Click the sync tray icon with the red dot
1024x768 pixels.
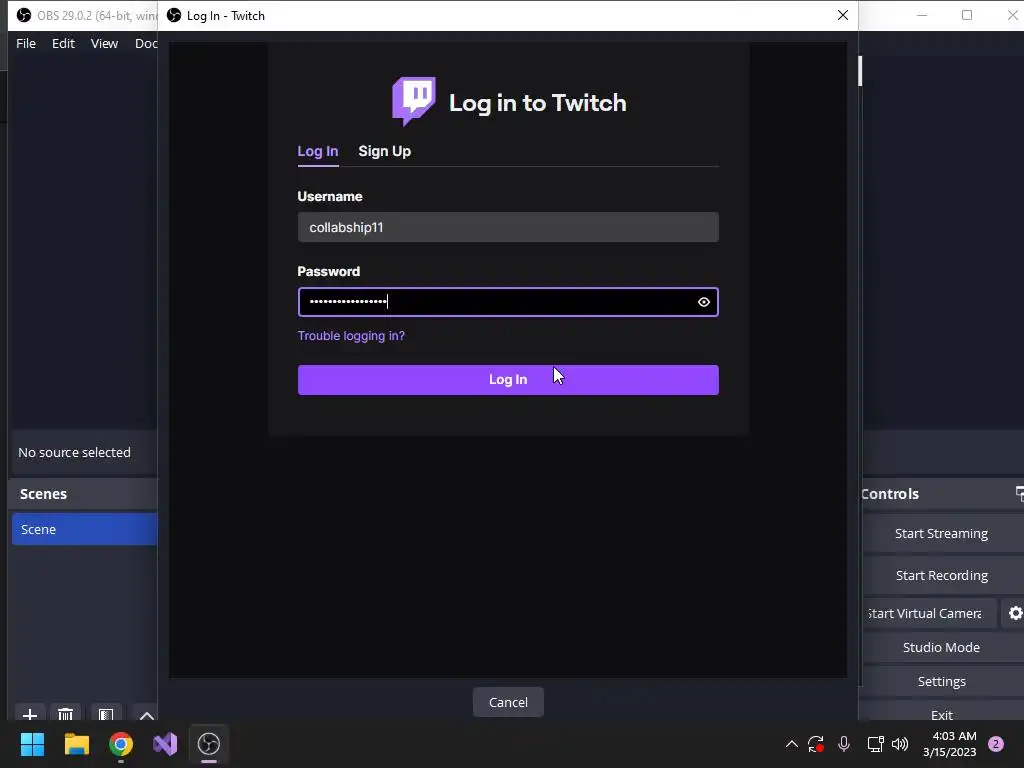[816, 744]
